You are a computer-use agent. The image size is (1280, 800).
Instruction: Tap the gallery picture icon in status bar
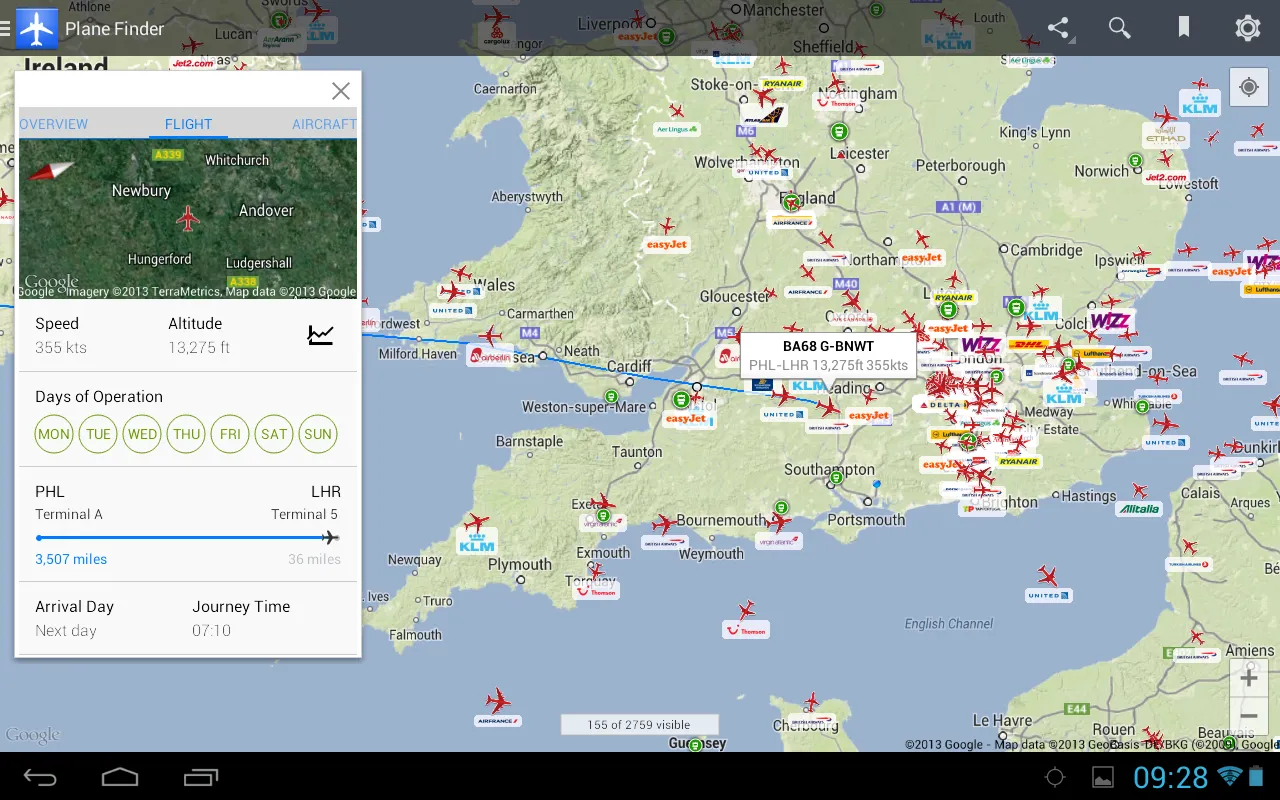pos(1102,777)
